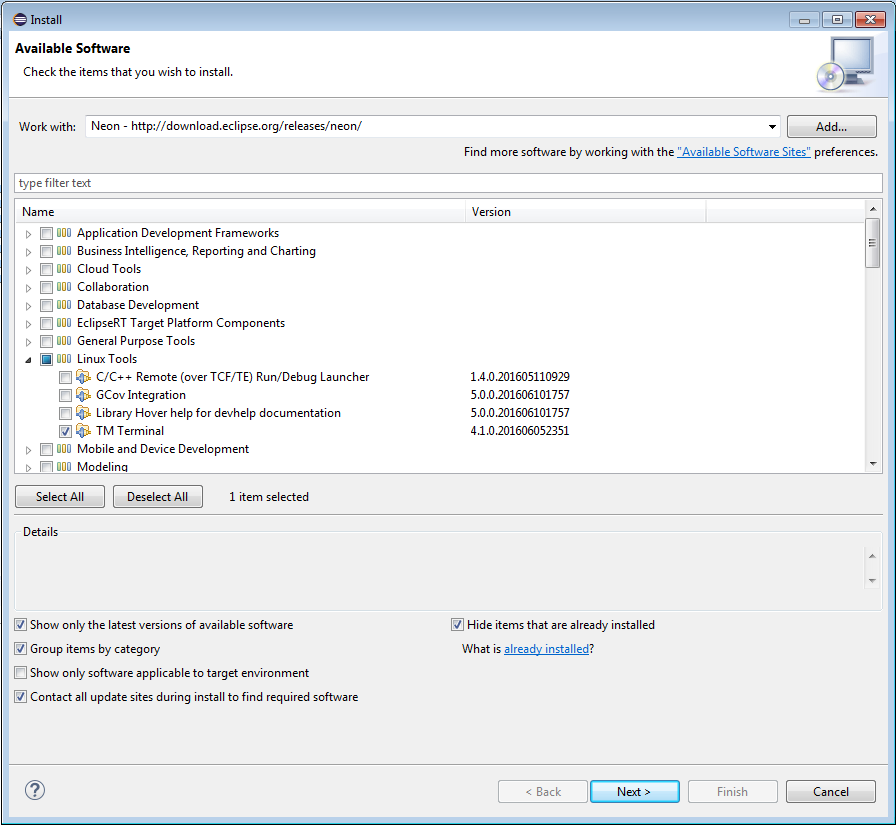Select the C/C++ Remote Run/Debug Launcher row
The width and height of the screenshot is (896, 826).
tap(233, 377)
